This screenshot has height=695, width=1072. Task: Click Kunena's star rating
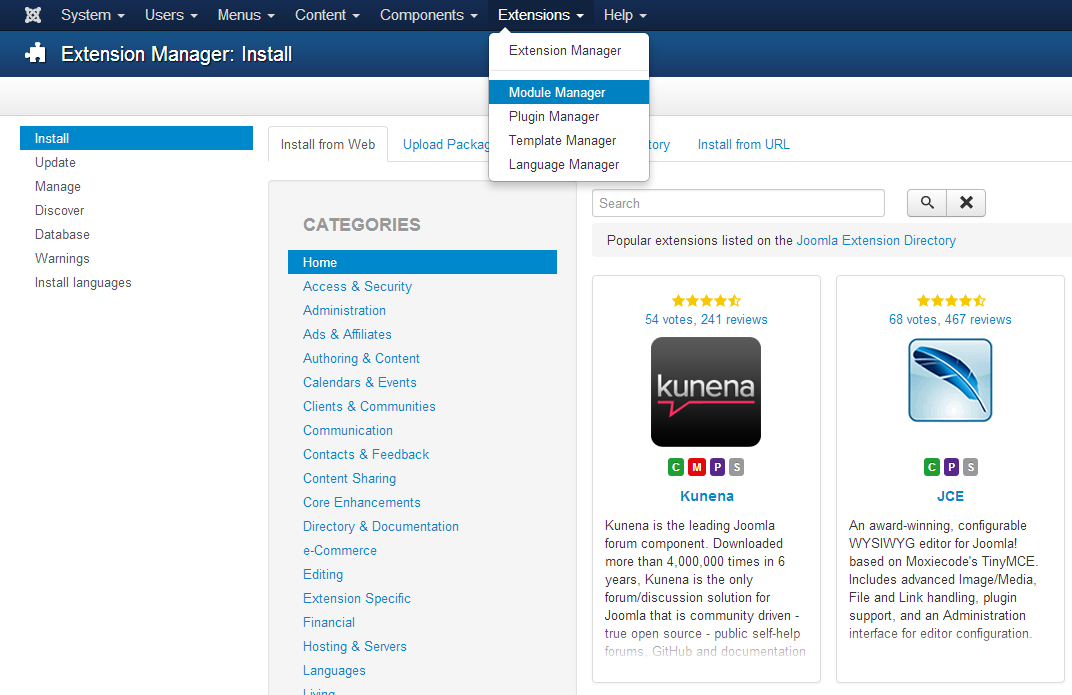(706, 301)
